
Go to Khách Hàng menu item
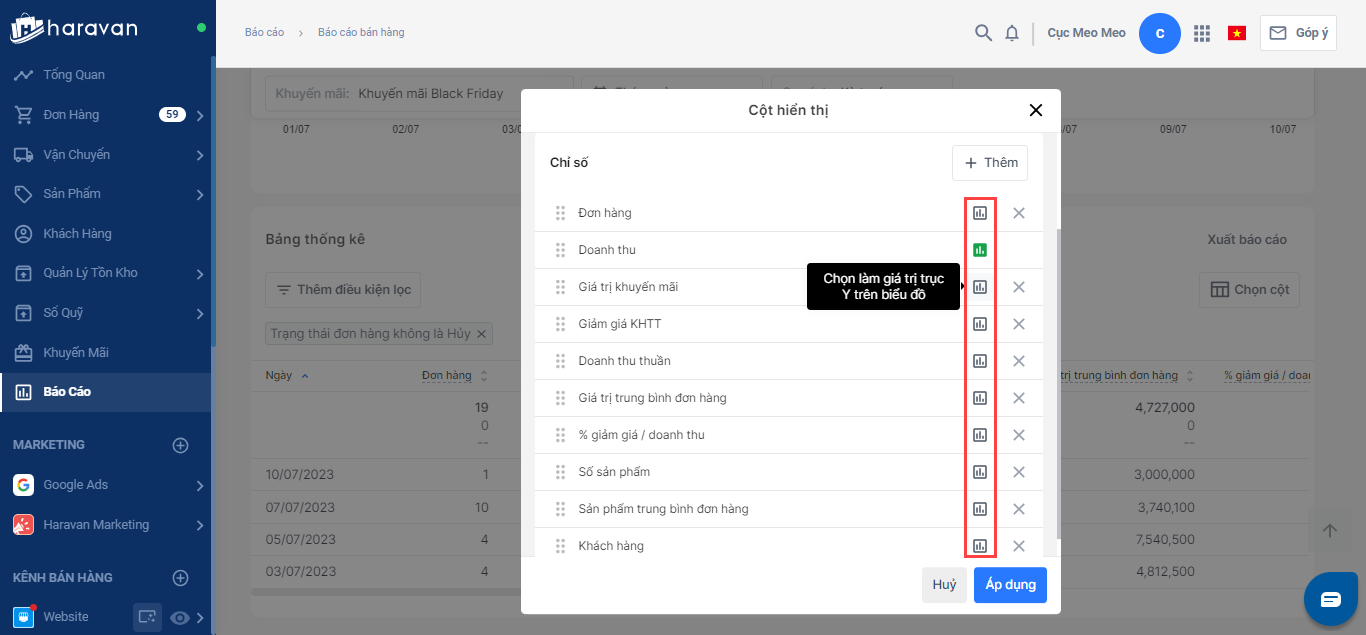pos(77,234)
